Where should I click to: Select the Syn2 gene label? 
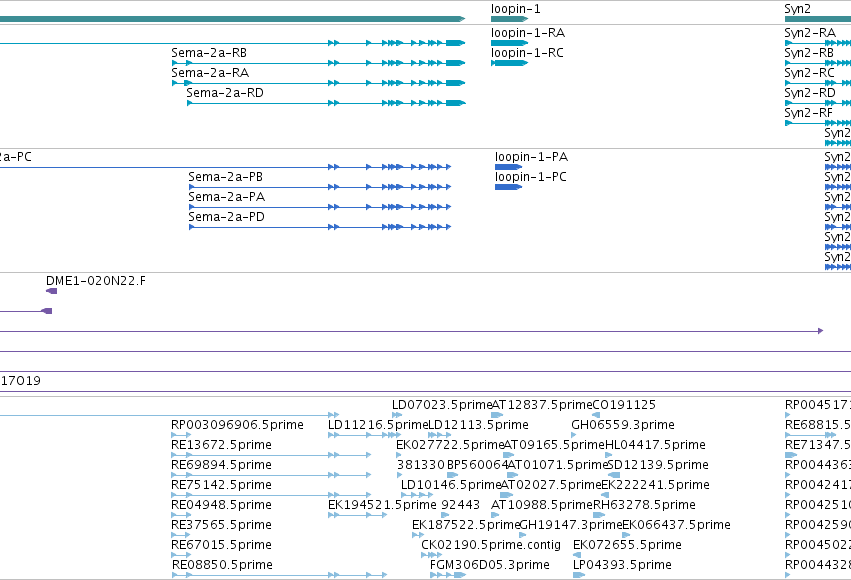pos(797,9)
